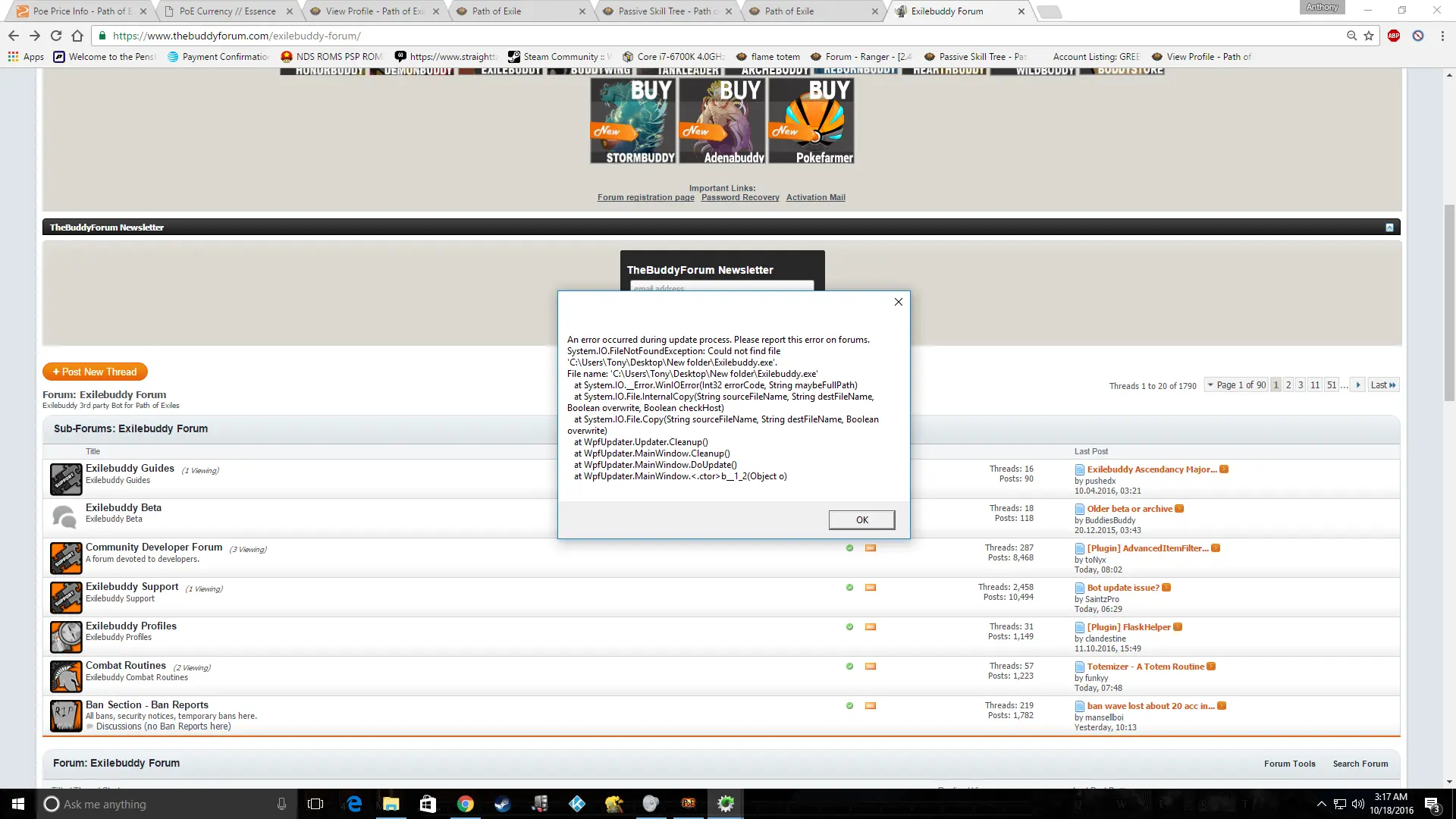Click the browser address bar URL

(x=237, y=36)
